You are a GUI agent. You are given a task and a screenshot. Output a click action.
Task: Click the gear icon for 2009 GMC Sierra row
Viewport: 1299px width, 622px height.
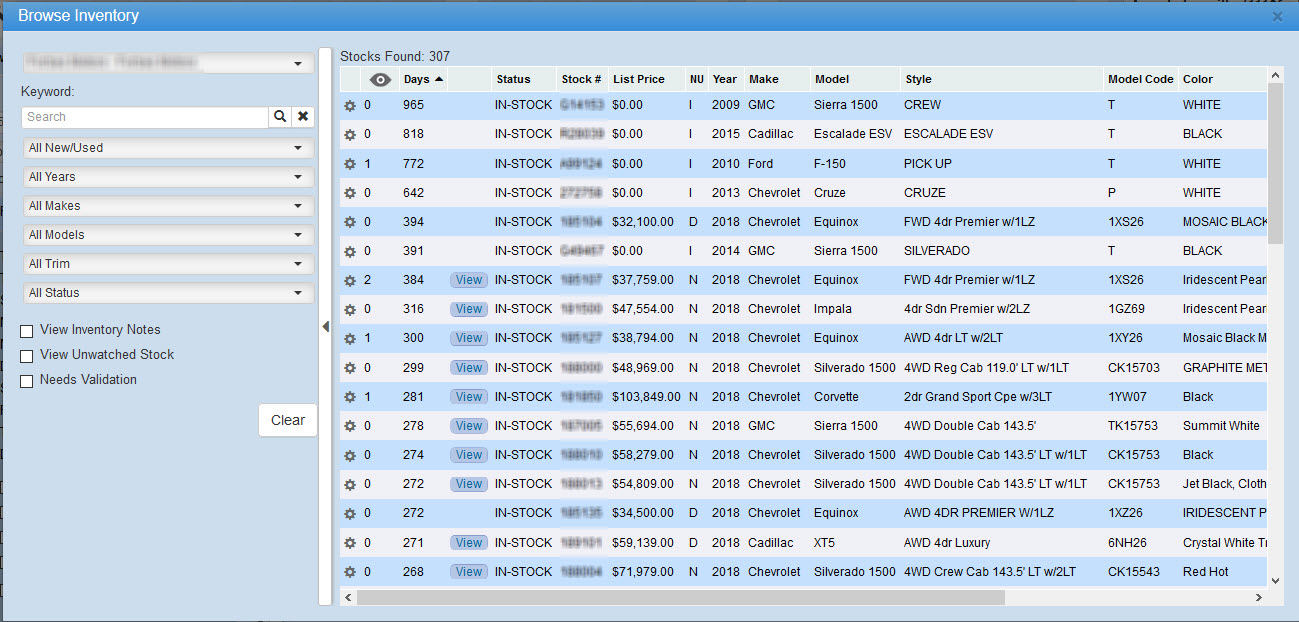pyautogui.click(x=350, y=105)
